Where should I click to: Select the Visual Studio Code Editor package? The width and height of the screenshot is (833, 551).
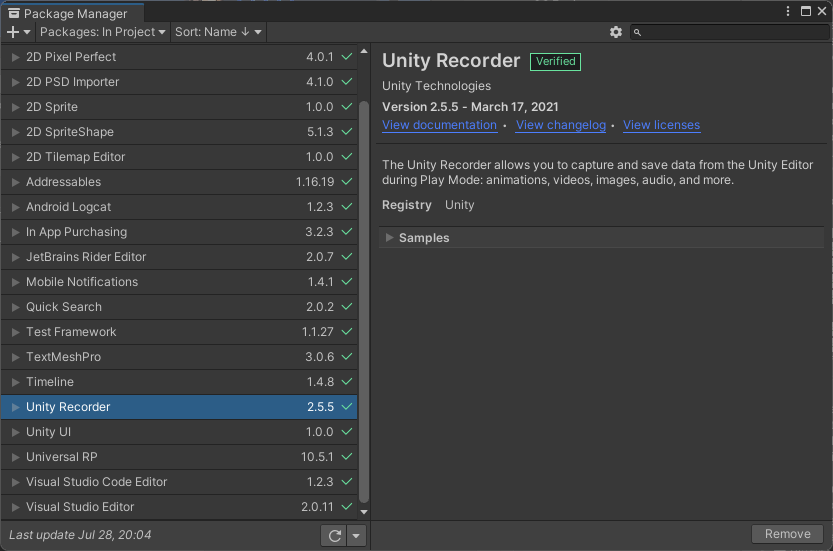click(x=179, y=481)
